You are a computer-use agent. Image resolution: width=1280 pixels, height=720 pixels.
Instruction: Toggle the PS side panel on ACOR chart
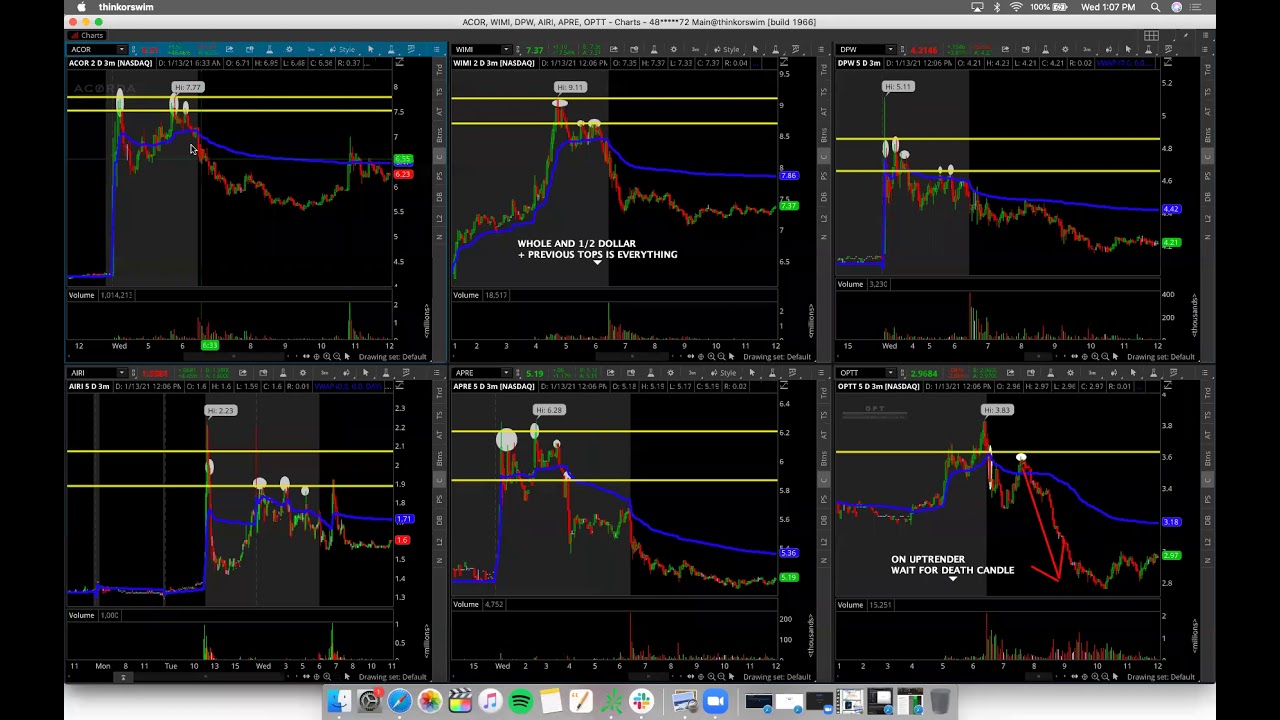[439, 178]
